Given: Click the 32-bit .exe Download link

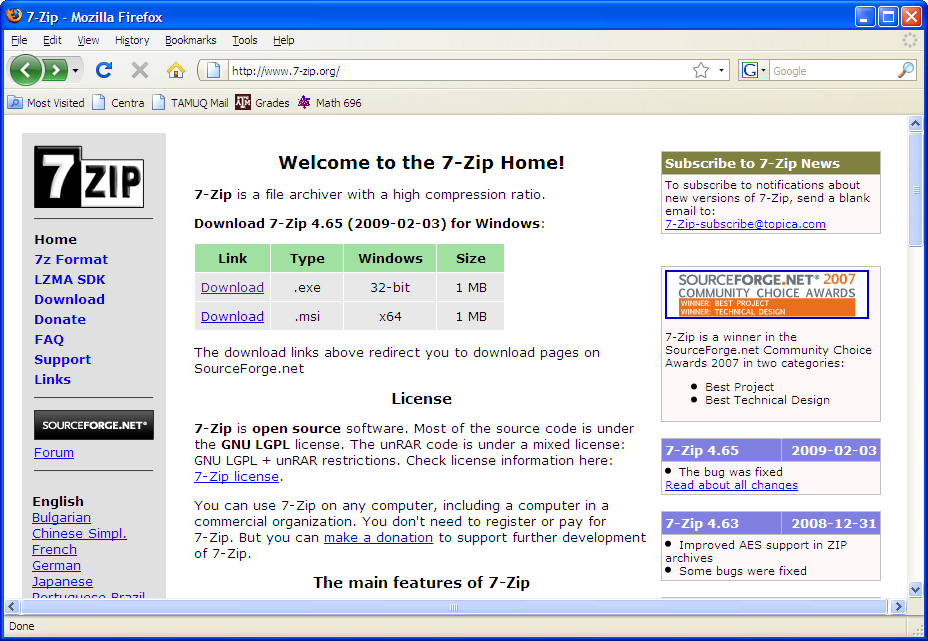Looking at the screenshot, I should (x=232, y=288).
